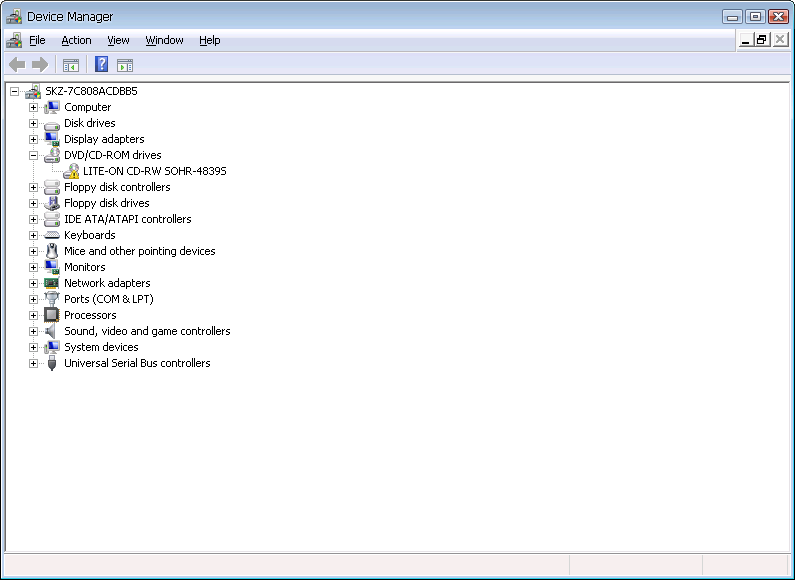The height and width of the screenshot is (580, 795).
Task: Expand the Computer node
Action: pyautogui.click(x=33, y=107)
